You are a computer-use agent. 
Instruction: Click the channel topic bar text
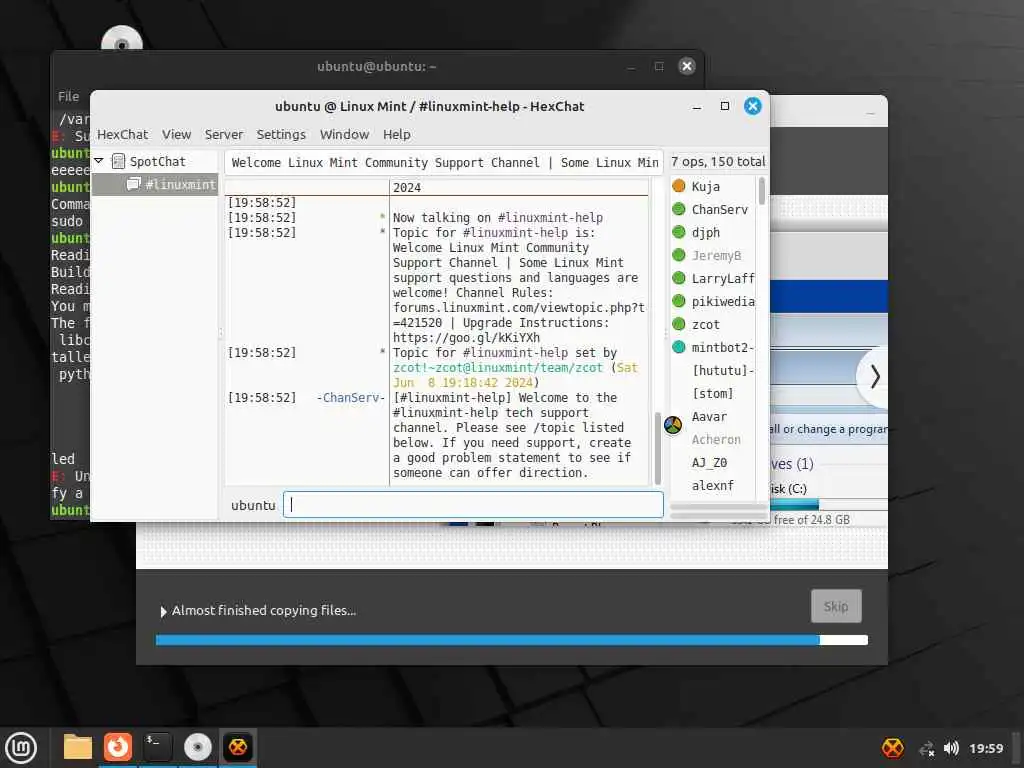444,163
